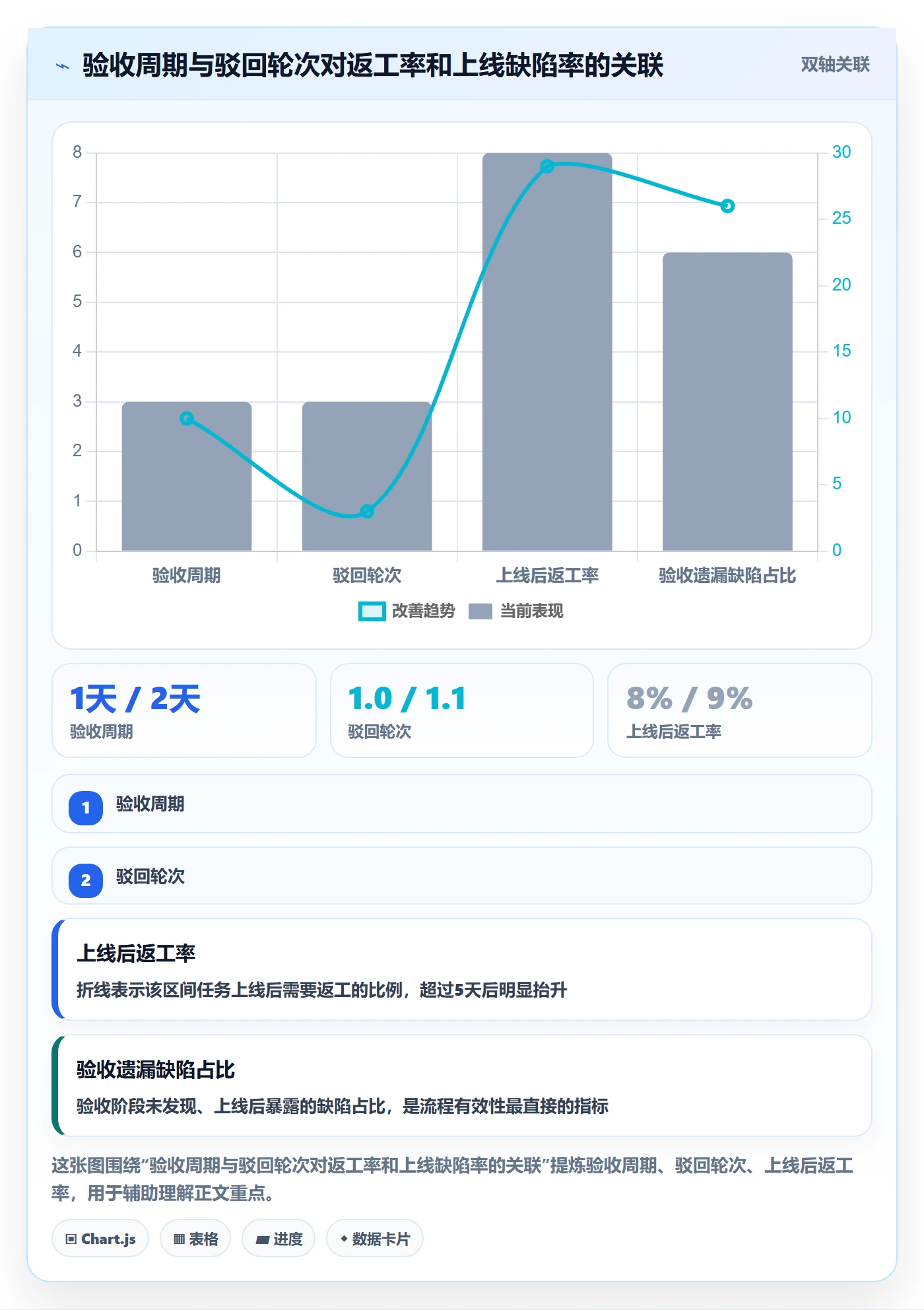Click the left-axis value 8
924x1310 pixels.
(x=77, y=153)
